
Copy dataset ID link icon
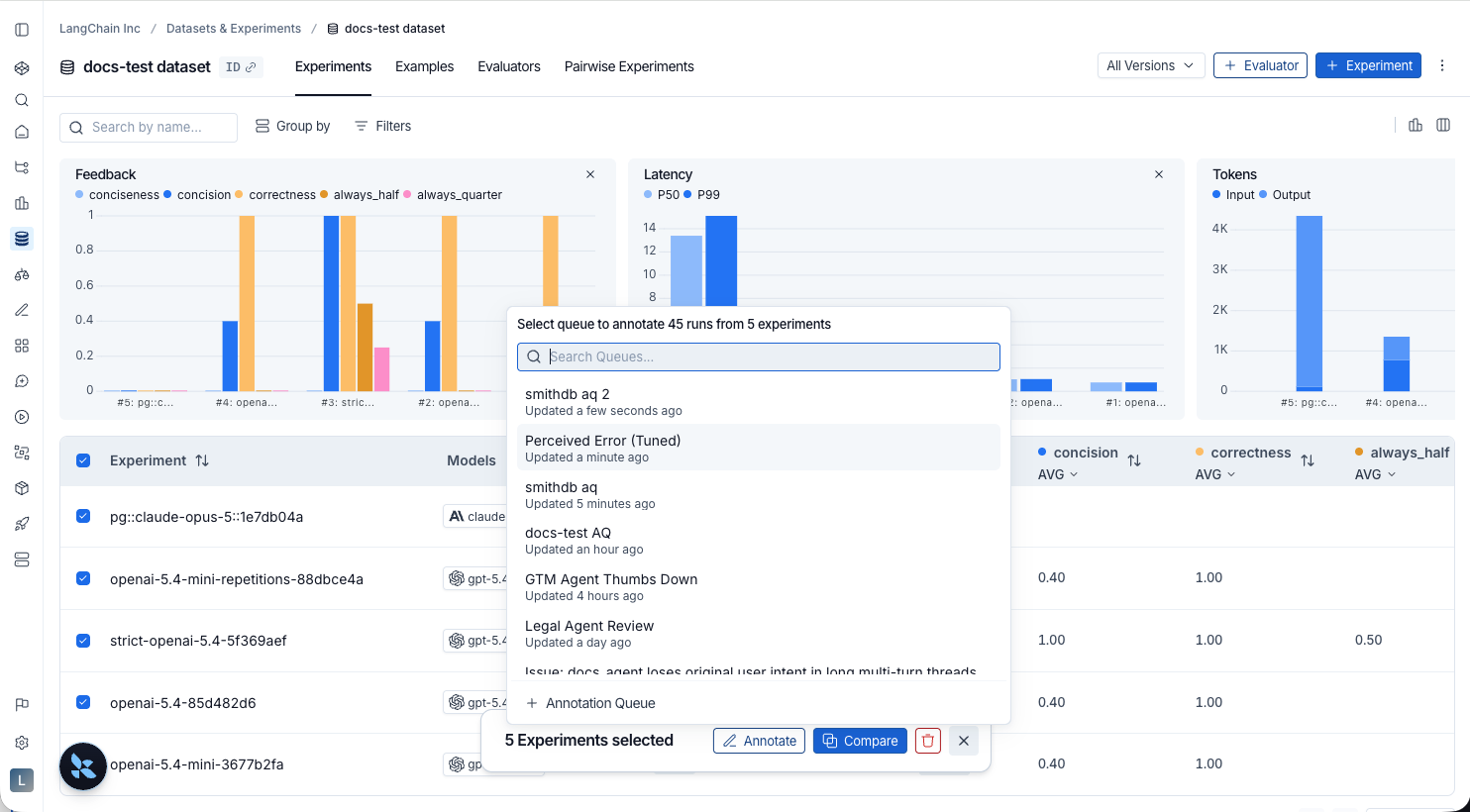coord(252,67)
